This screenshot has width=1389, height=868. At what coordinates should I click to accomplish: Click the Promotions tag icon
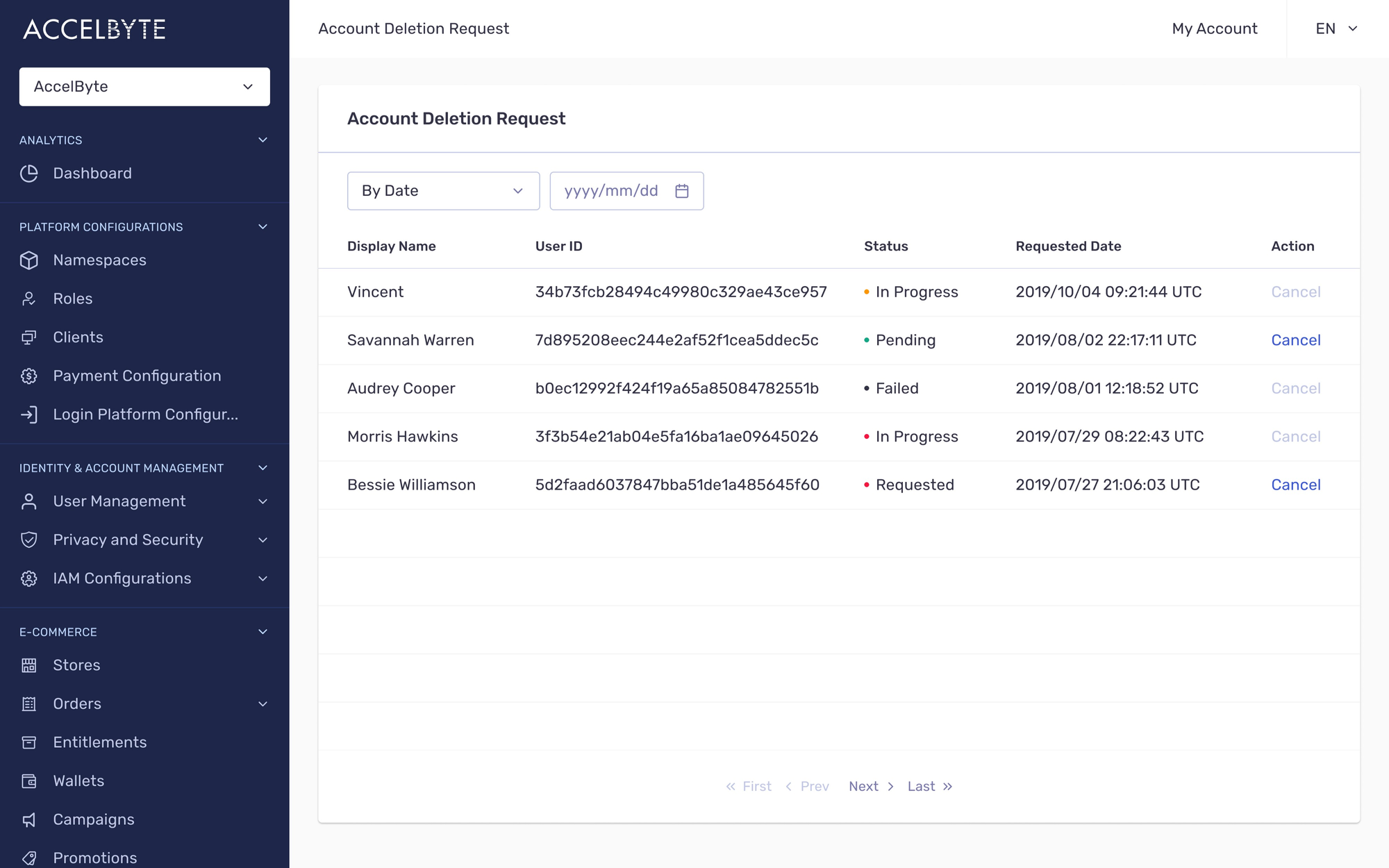click(29, 858)
